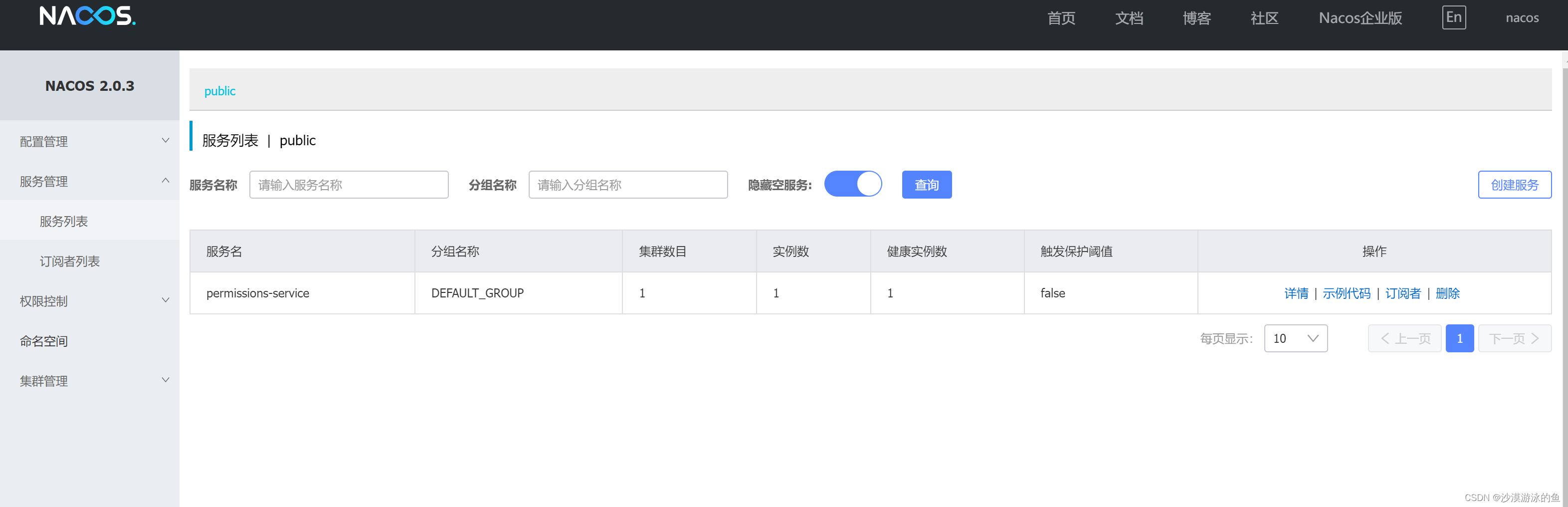Click the 下一页 pagination button

point(1515,338)
